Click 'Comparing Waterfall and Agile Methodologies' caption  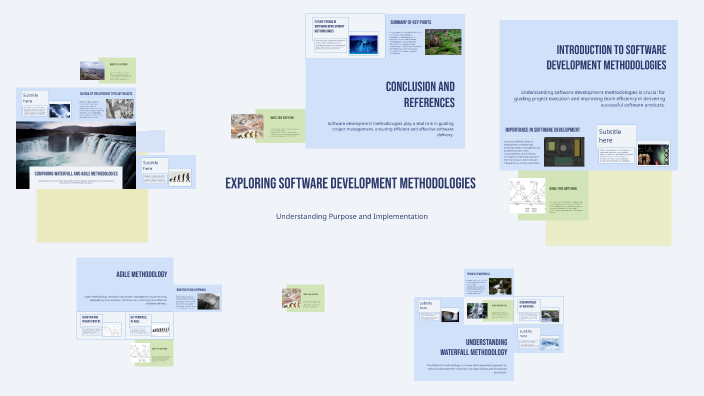point(76,173)
